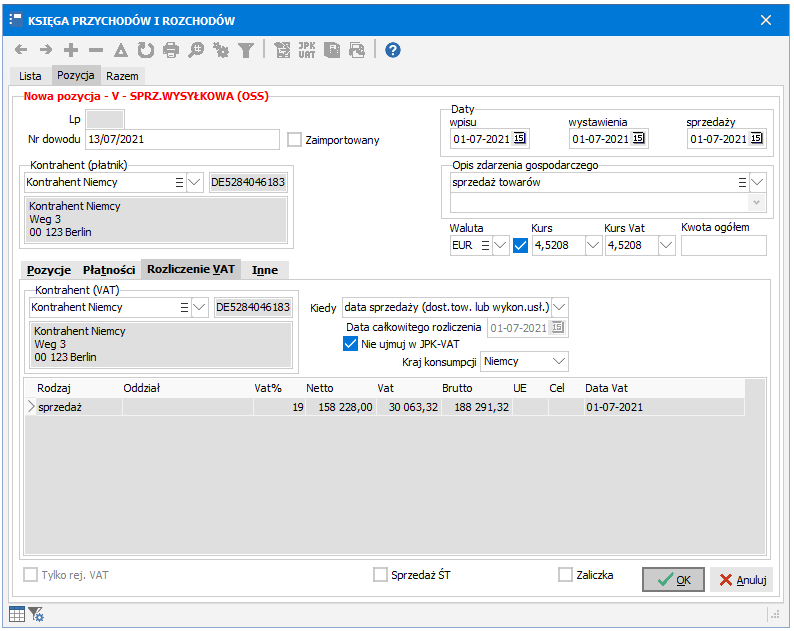Switch to the Lista tab
Screen dimensions: 794x631
(x=30, y=76)
